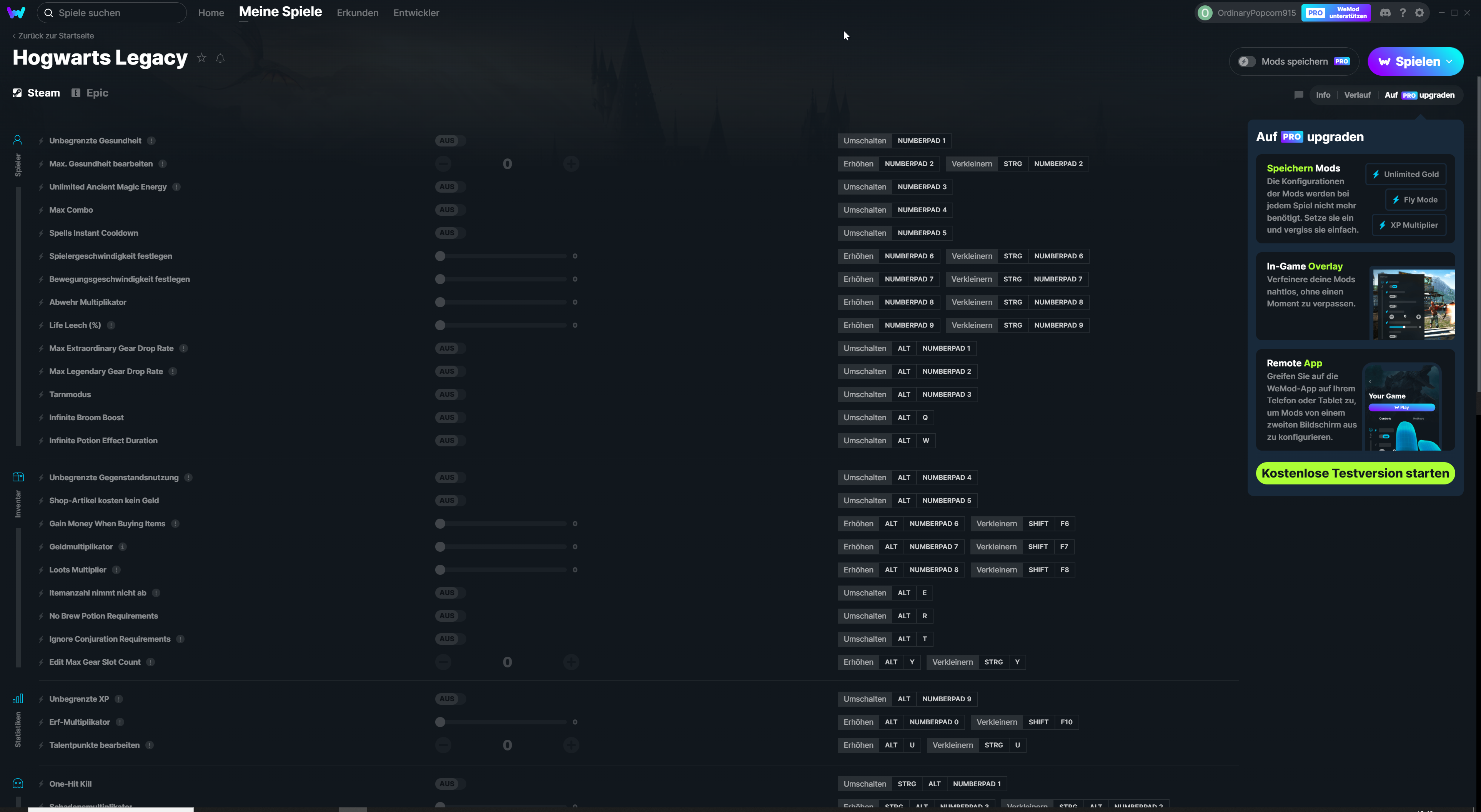Image resolution: width=1481 pixels, height=812 pixels.
Task: Enable the Max Combo toggle
Action: (450, 210)
